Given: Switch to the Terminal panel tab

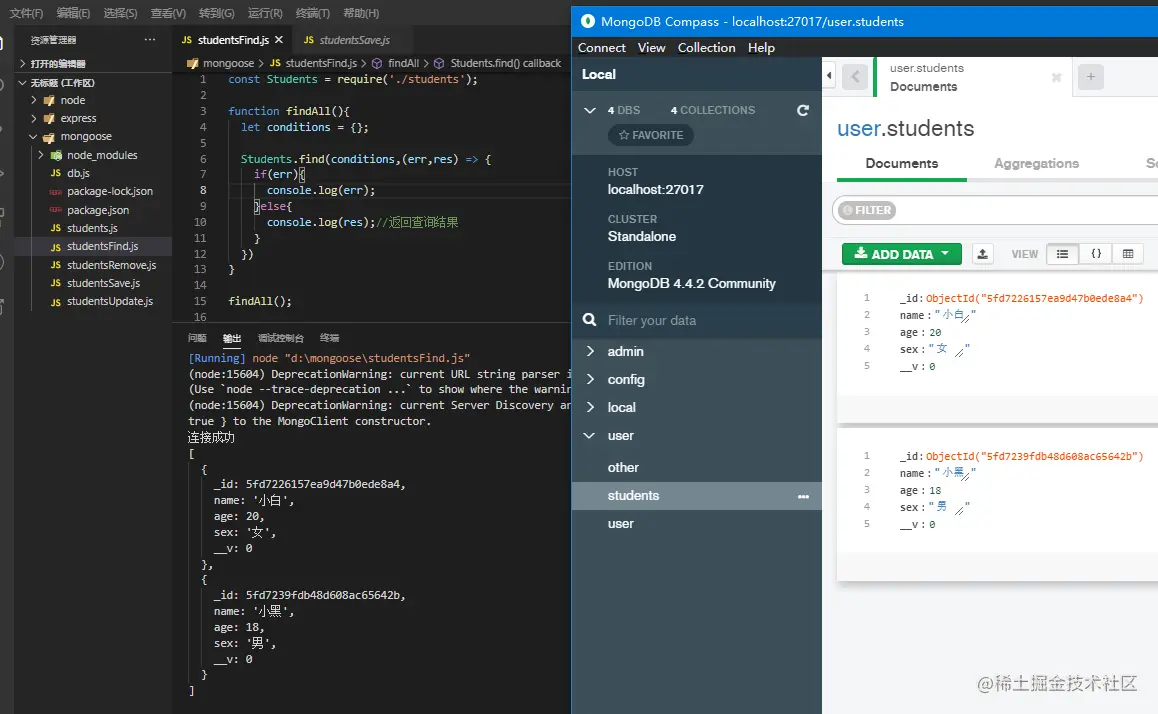Looking at the screenshot, I should 329,338.
